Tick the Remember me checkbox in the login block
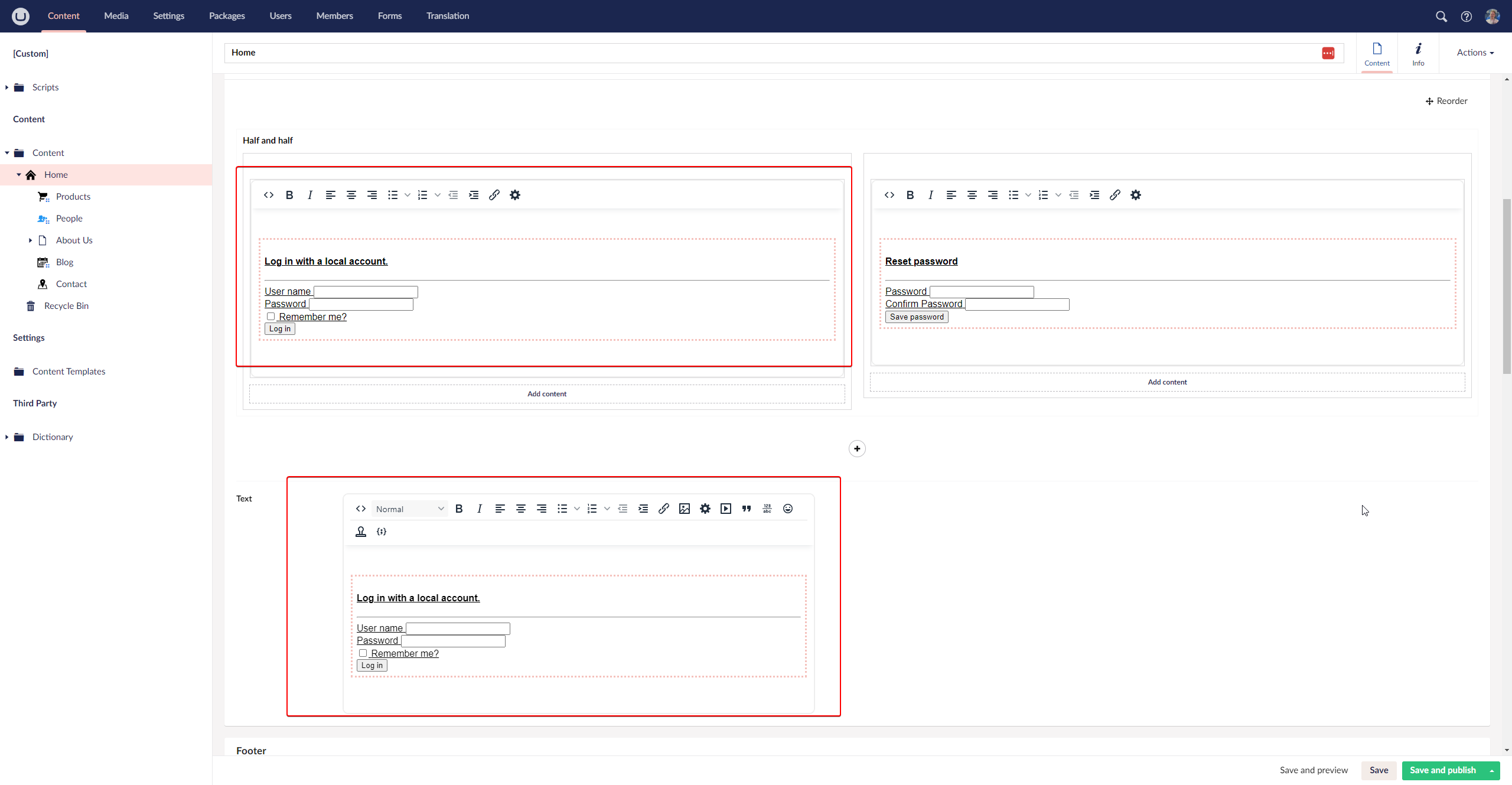Image resolution: width=1512 pixels, height=785 pixels. click(271, 317)
